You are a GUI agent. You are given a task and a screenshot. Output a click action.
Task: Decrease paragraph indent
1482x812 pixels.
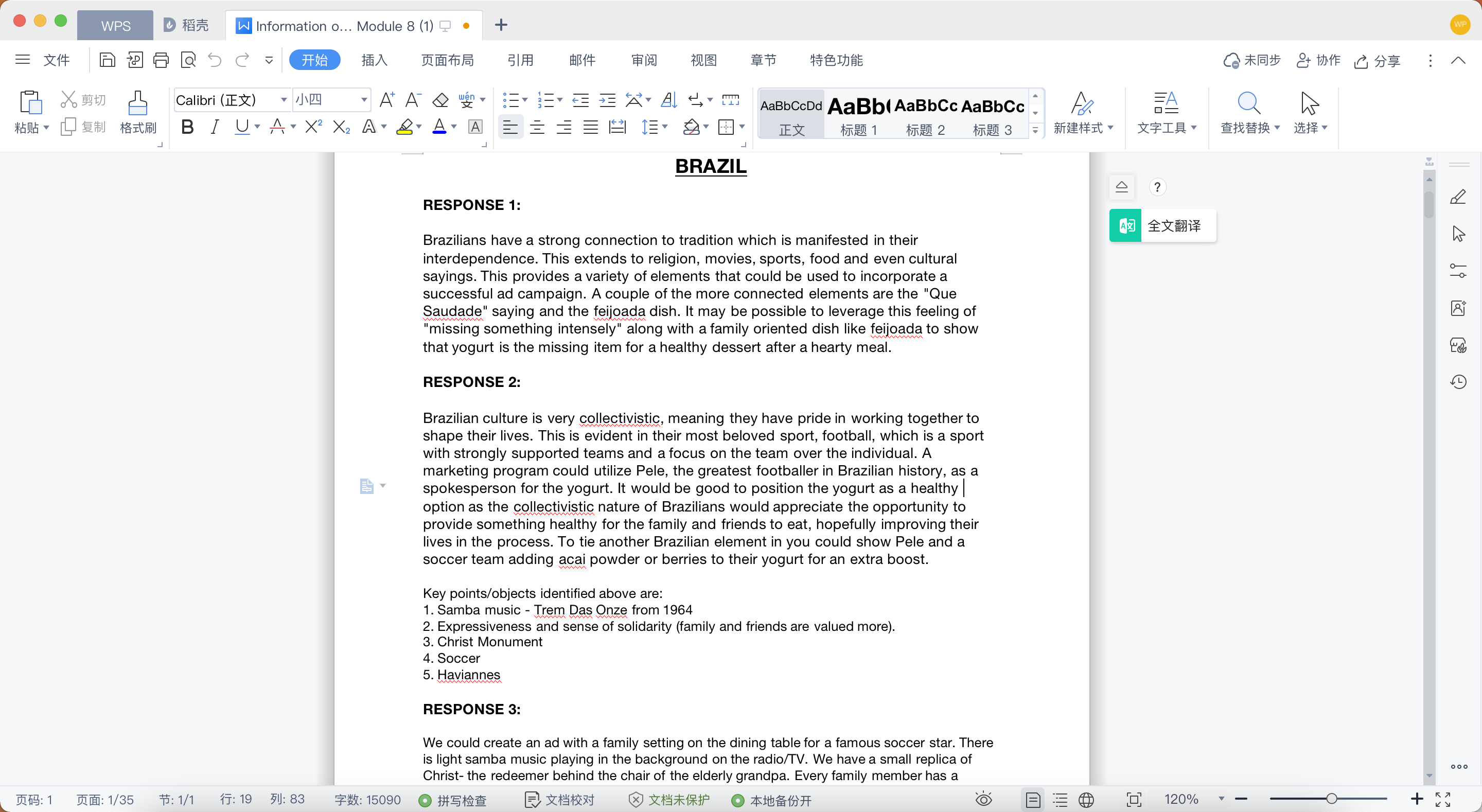pyautogui.click(x=580, y=100)
